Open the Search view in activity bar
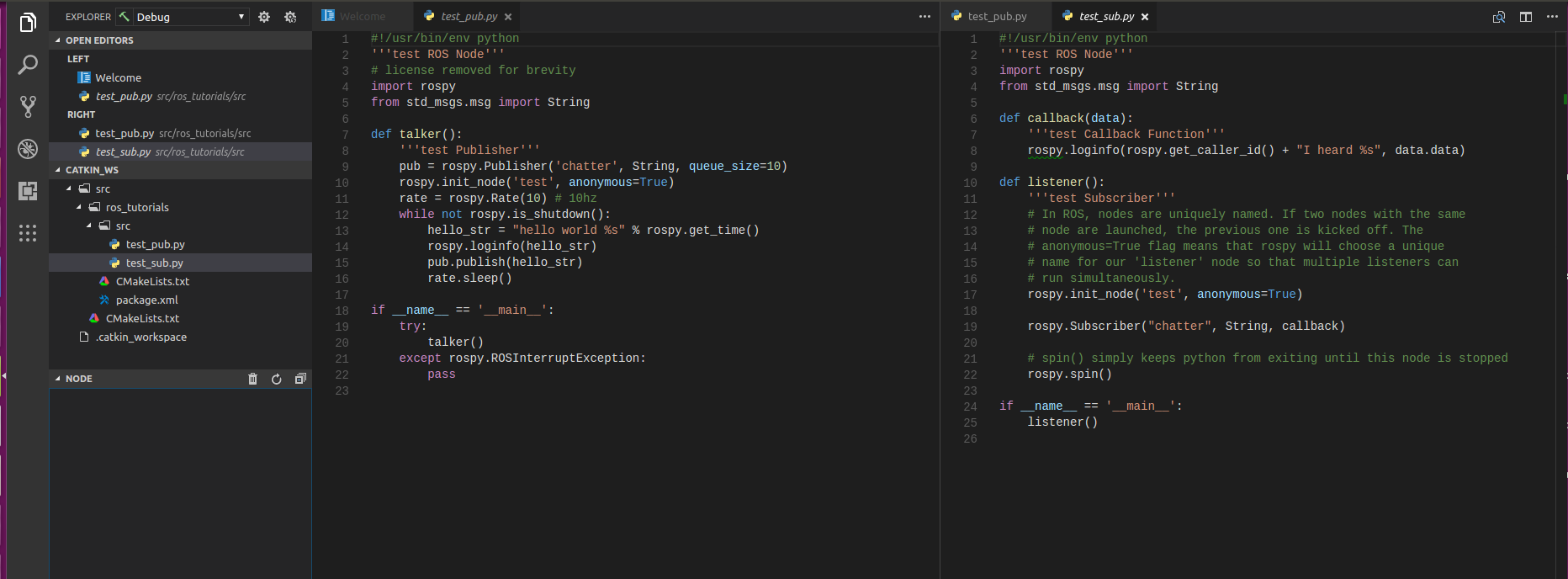Viewport: 1568px width, 579px height. tap(28, 65)
